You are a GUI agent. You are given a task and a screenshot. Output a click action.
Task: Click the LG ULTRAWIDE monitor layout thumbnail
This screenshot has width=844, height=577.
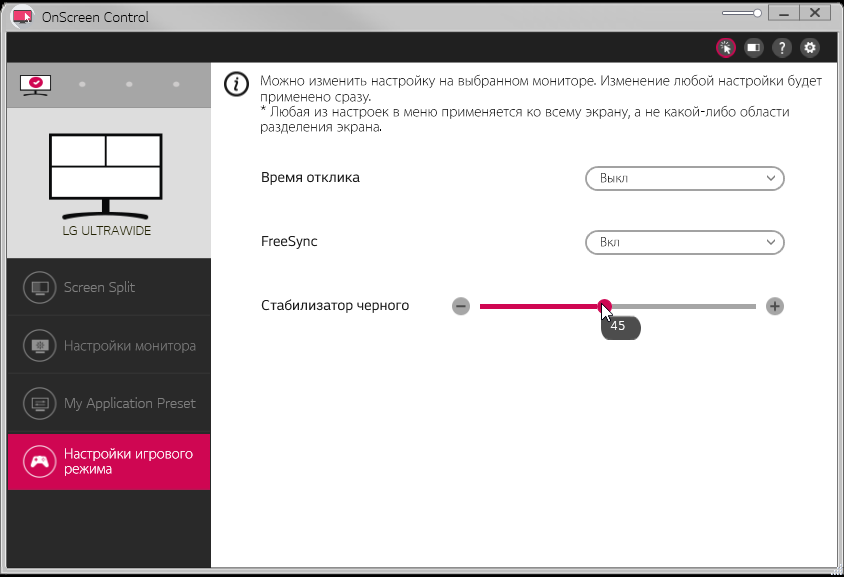coord(106,176)
